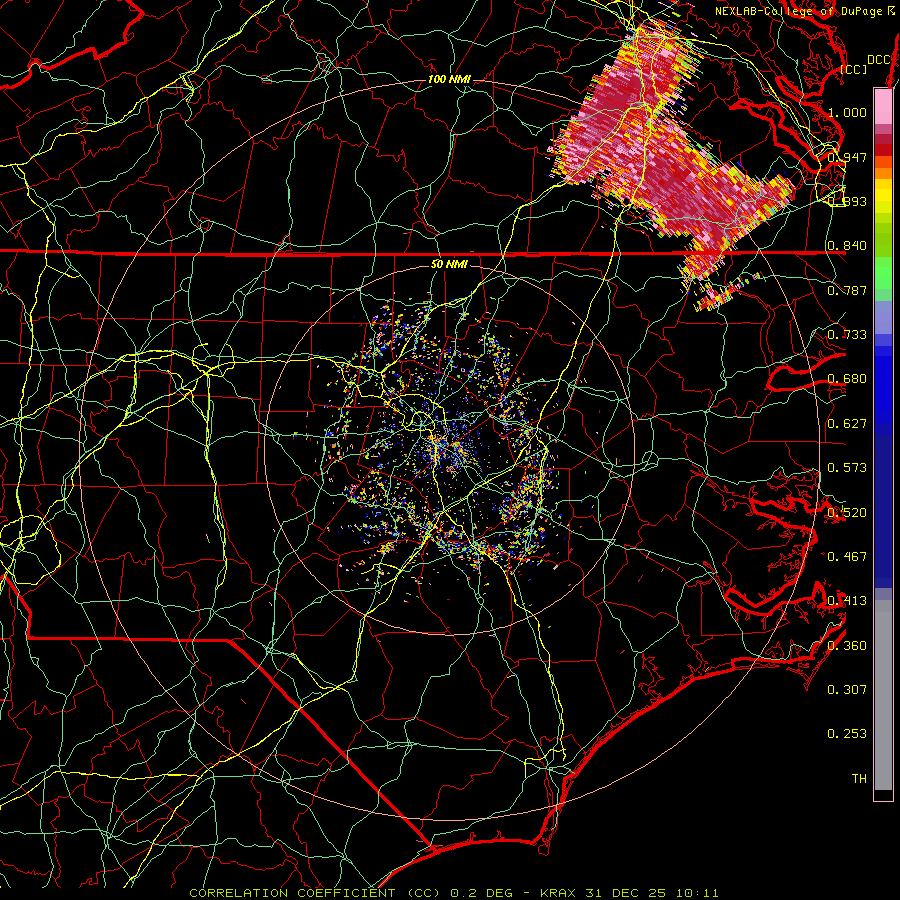Select the 0.307 legend value

[847, 690]
